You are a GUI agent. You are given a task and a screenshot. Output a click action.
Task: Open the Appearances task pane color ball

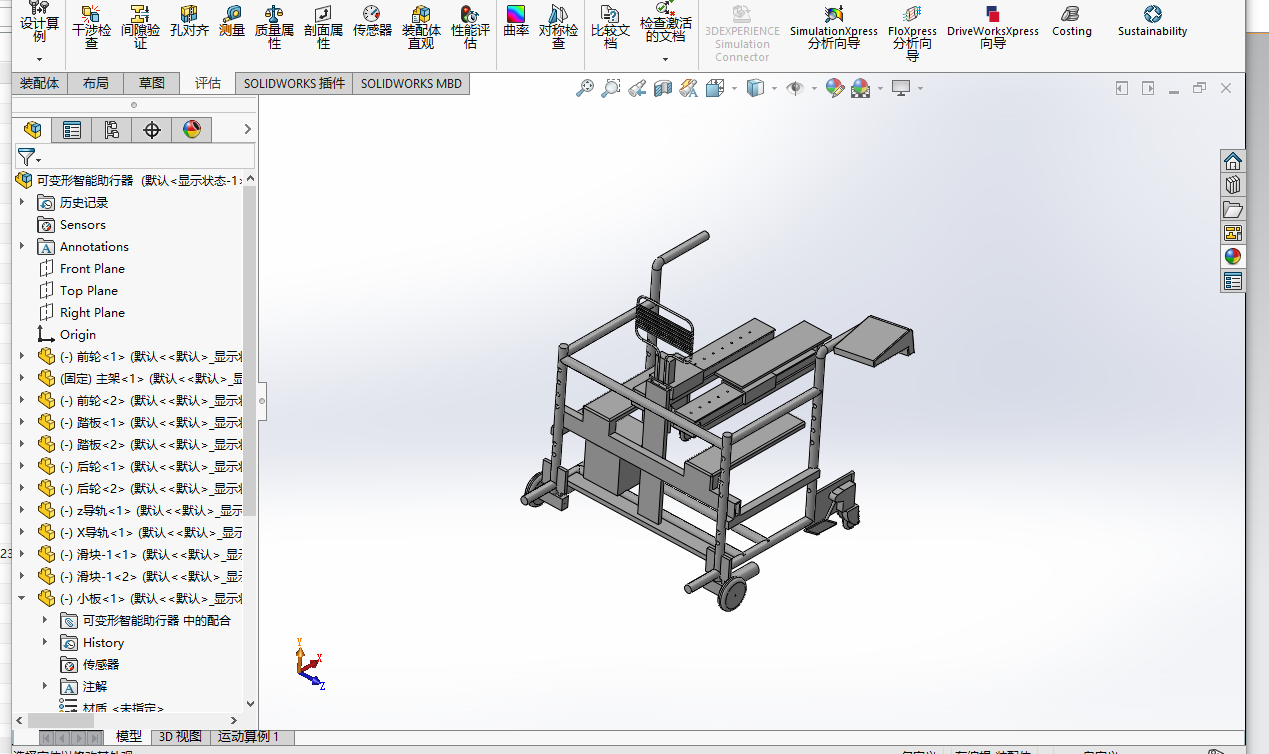1233,257
